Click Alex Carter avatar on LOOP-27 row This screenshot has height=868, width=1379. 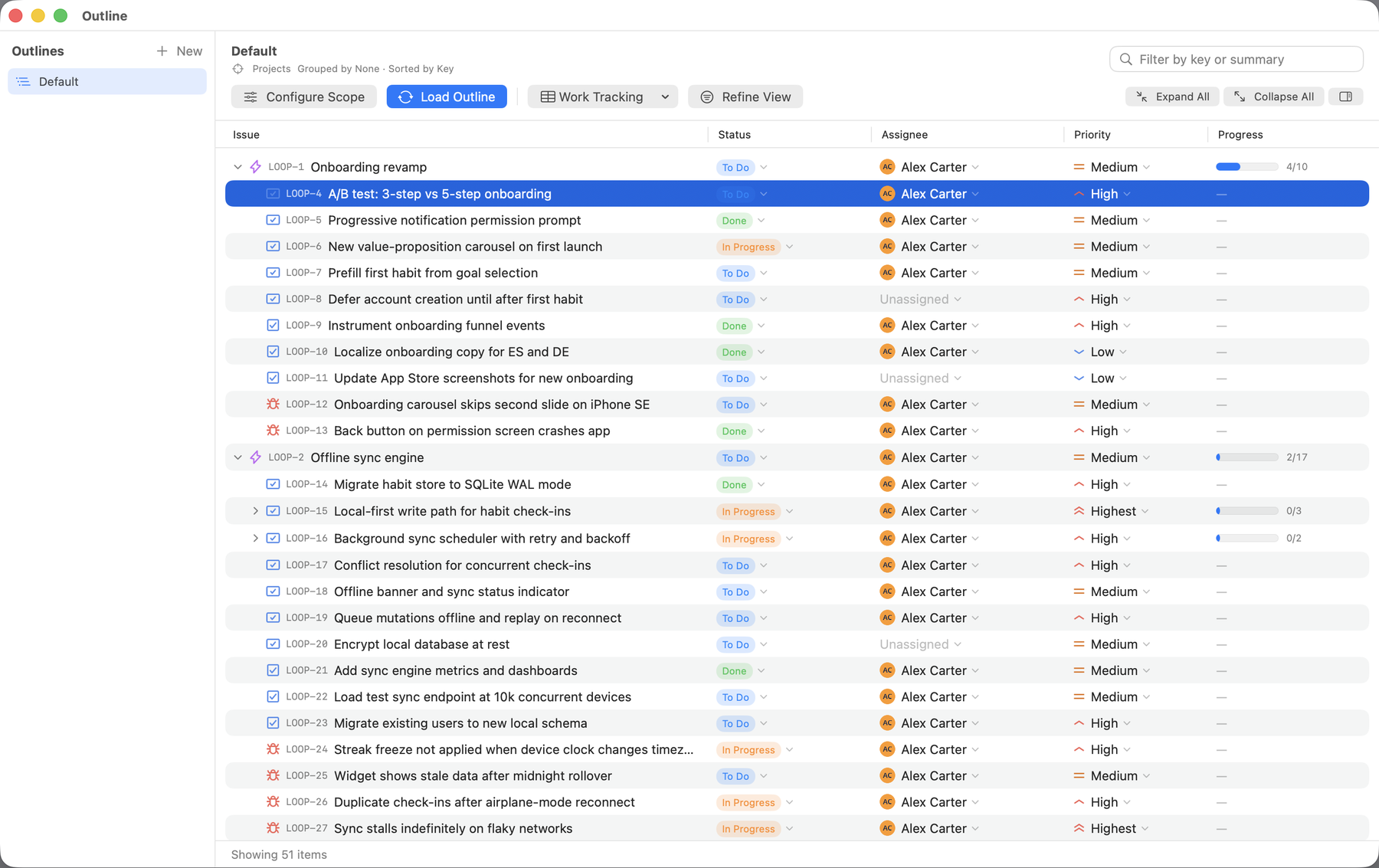pos(887,828)
